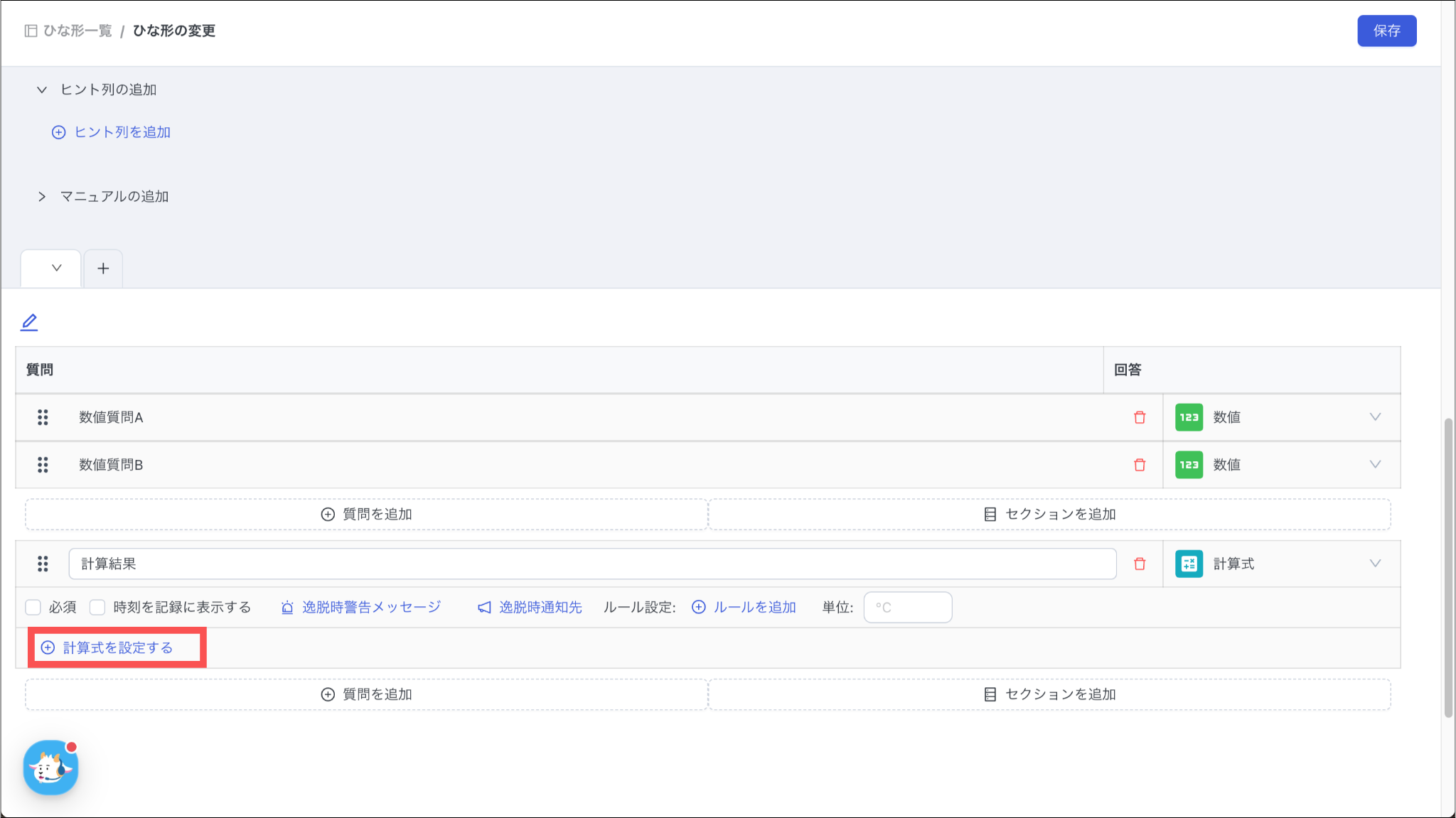Click the drag handle for the 計算結果 row
Image resolution: width=1456 pixels, height=818 pixels.
(43, 564)
